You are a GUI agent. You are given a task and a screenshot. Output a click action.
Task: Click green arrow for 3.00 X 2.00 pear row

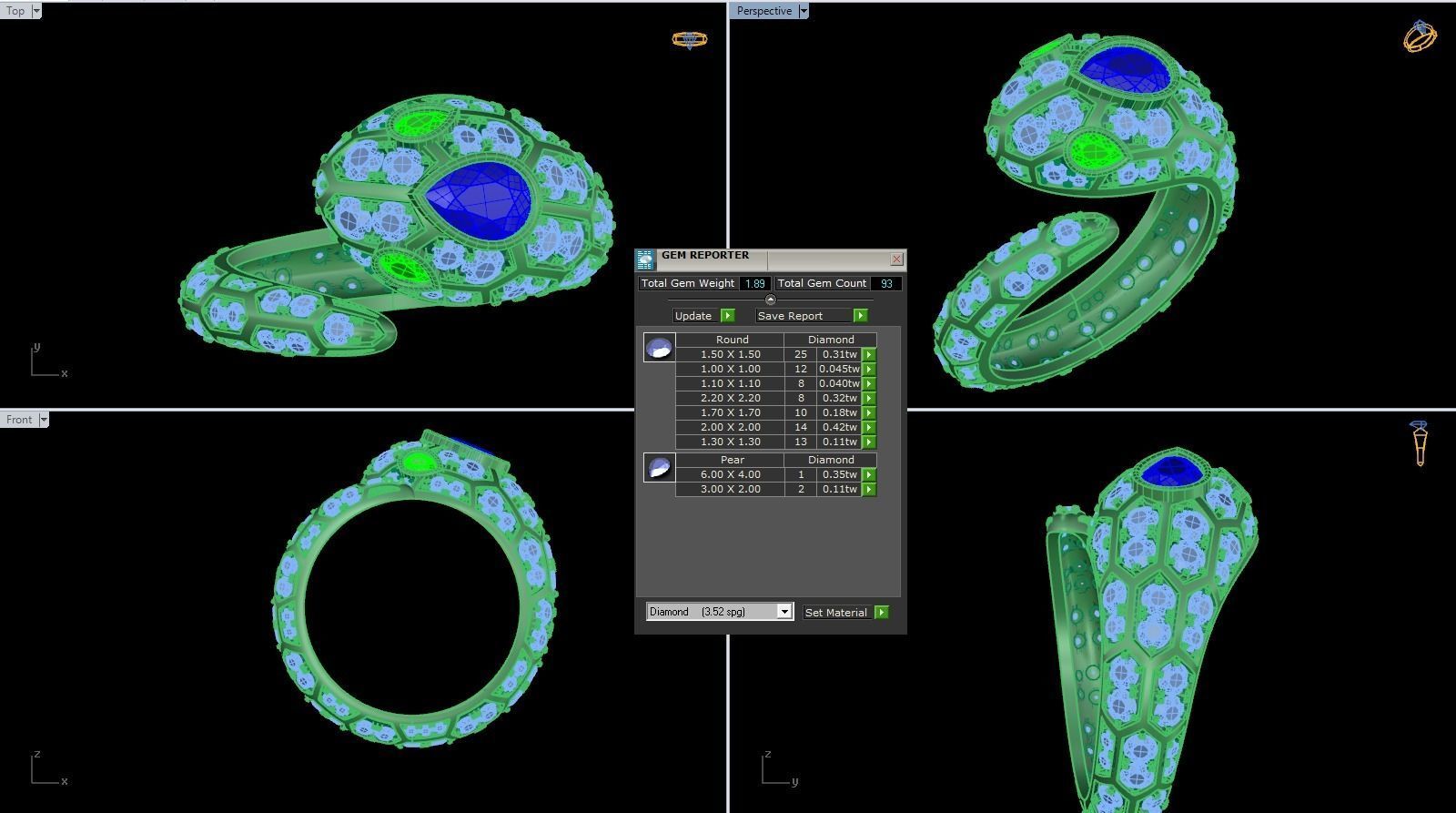(869, 489)
